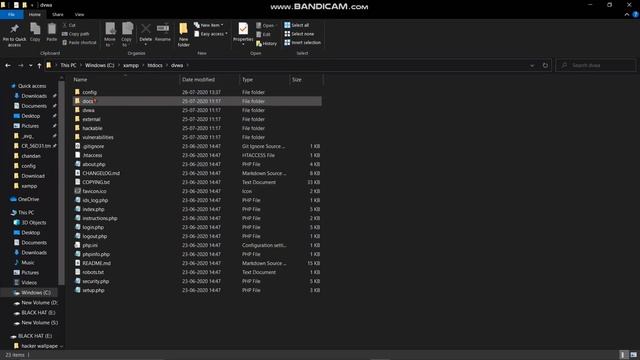Open Properties from ribbon
Viewport: 640px width, 360px height.
pos(243,34)
